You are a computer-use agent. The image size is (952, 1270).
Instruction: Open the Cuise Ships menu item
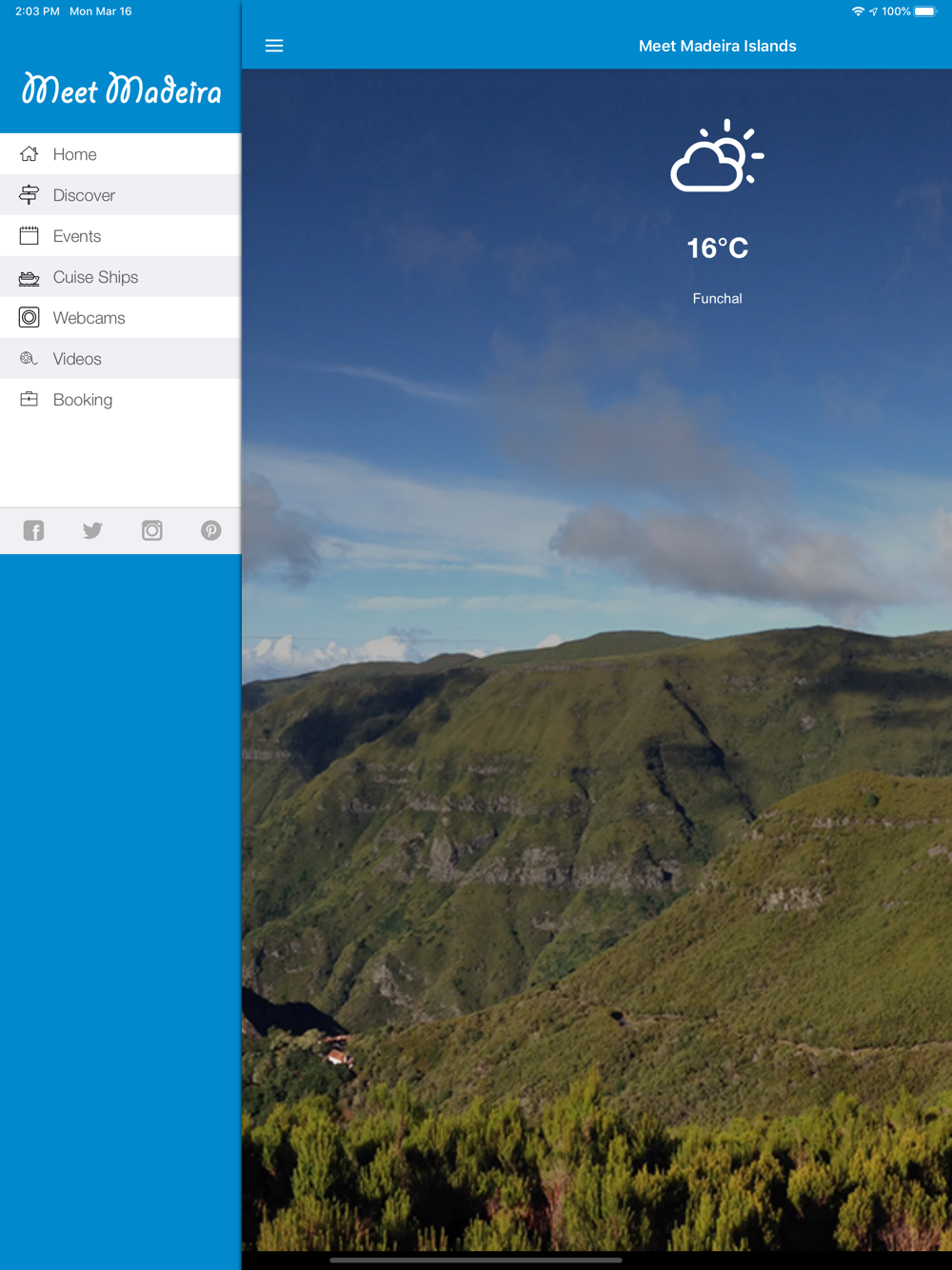coord(120,277)
